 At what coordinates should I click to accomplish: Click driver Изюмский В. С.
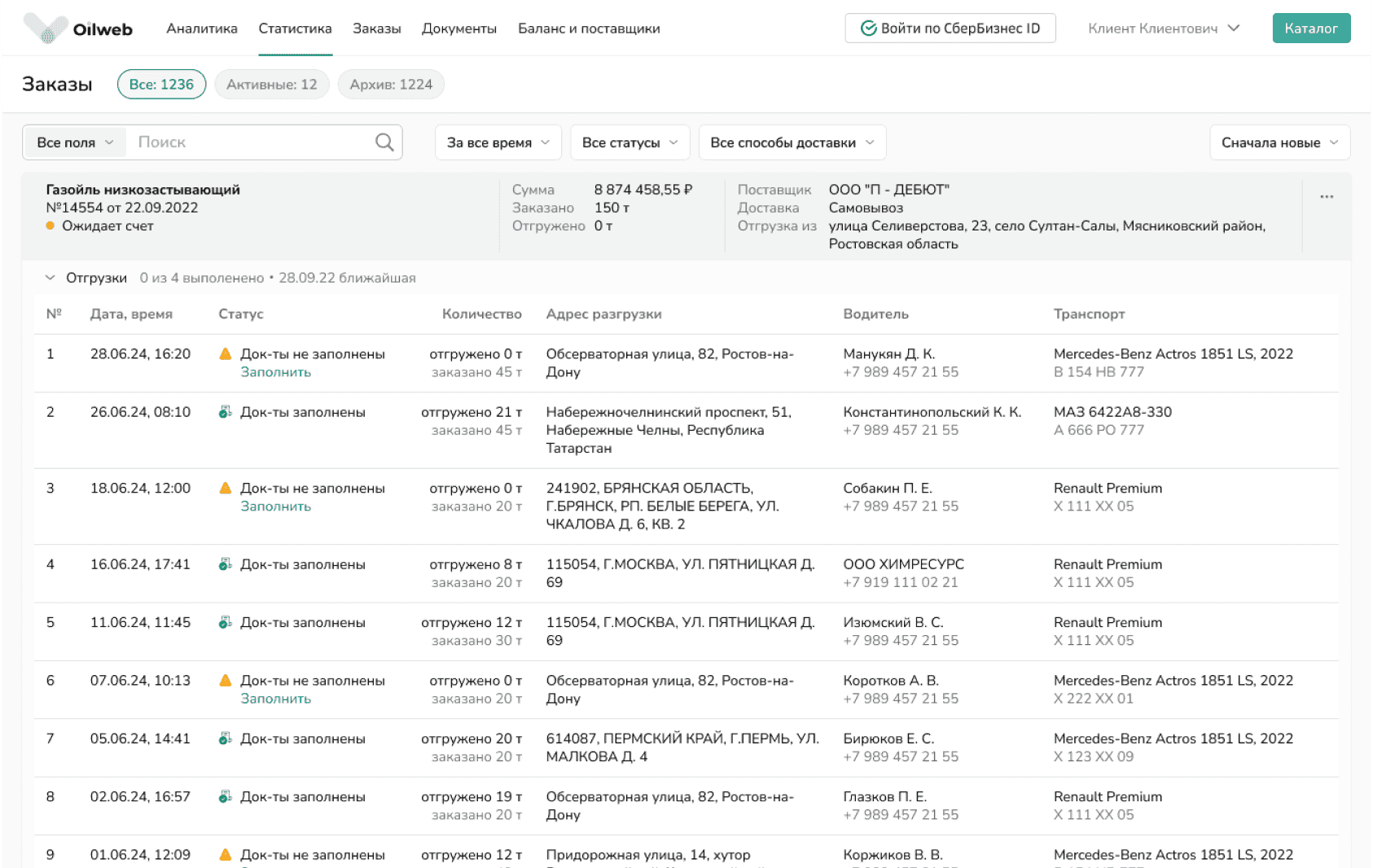[x=893, y=622]
